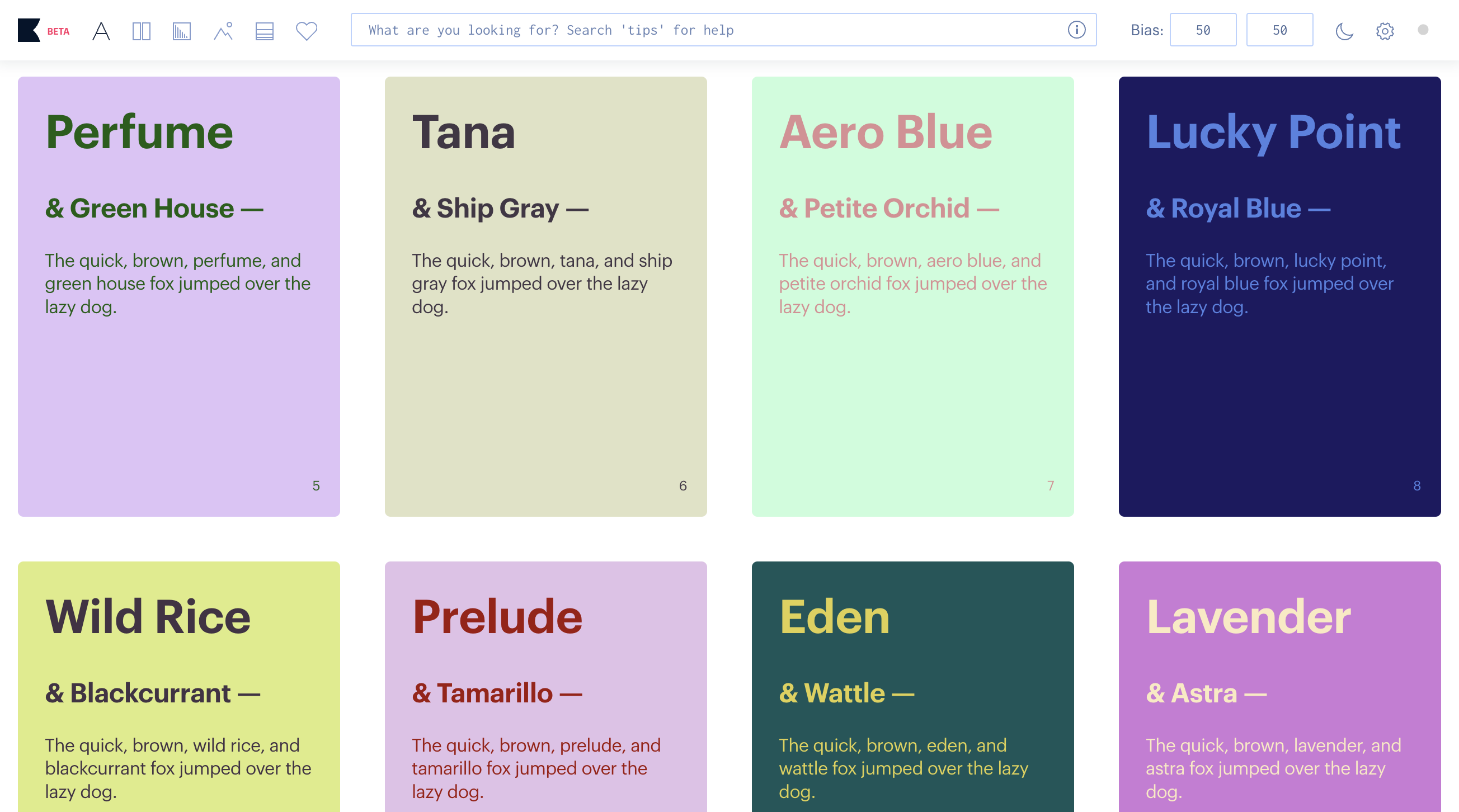Click the gray status dot
Screen dimensions: 1459x812
coord(1423,30)
